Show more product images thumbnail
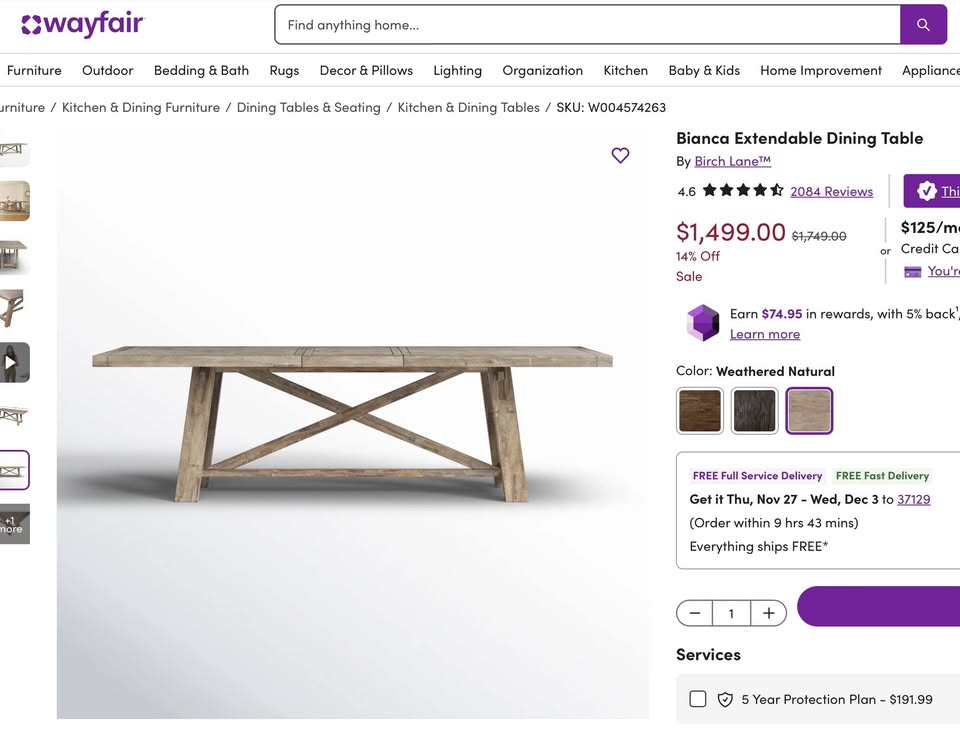This screenshot has height=735, width=960. (x=14, y=524)
